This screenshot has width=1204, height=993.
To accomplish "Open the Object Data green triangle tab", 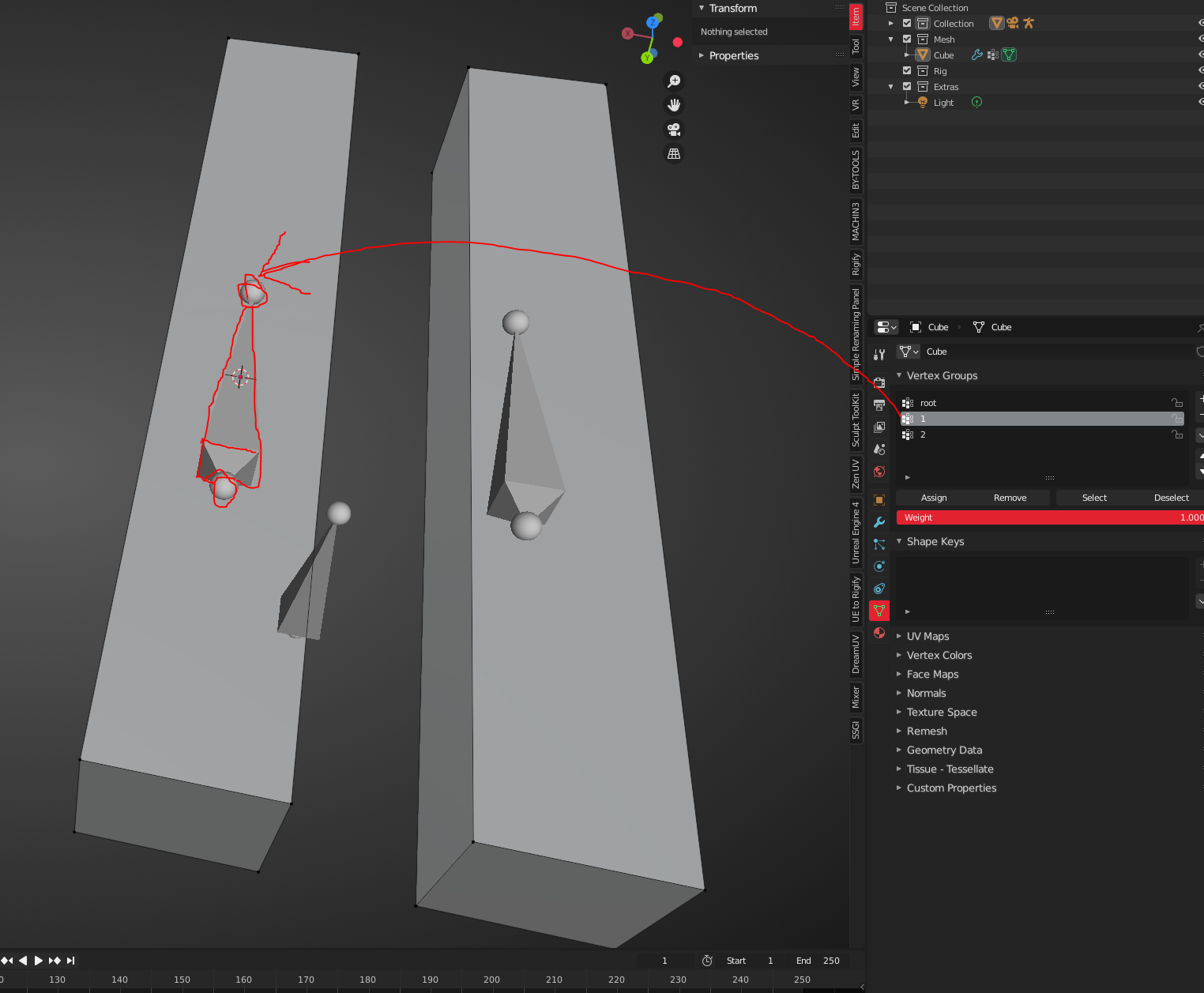I will pyautogui.click(x=879, y=611).
